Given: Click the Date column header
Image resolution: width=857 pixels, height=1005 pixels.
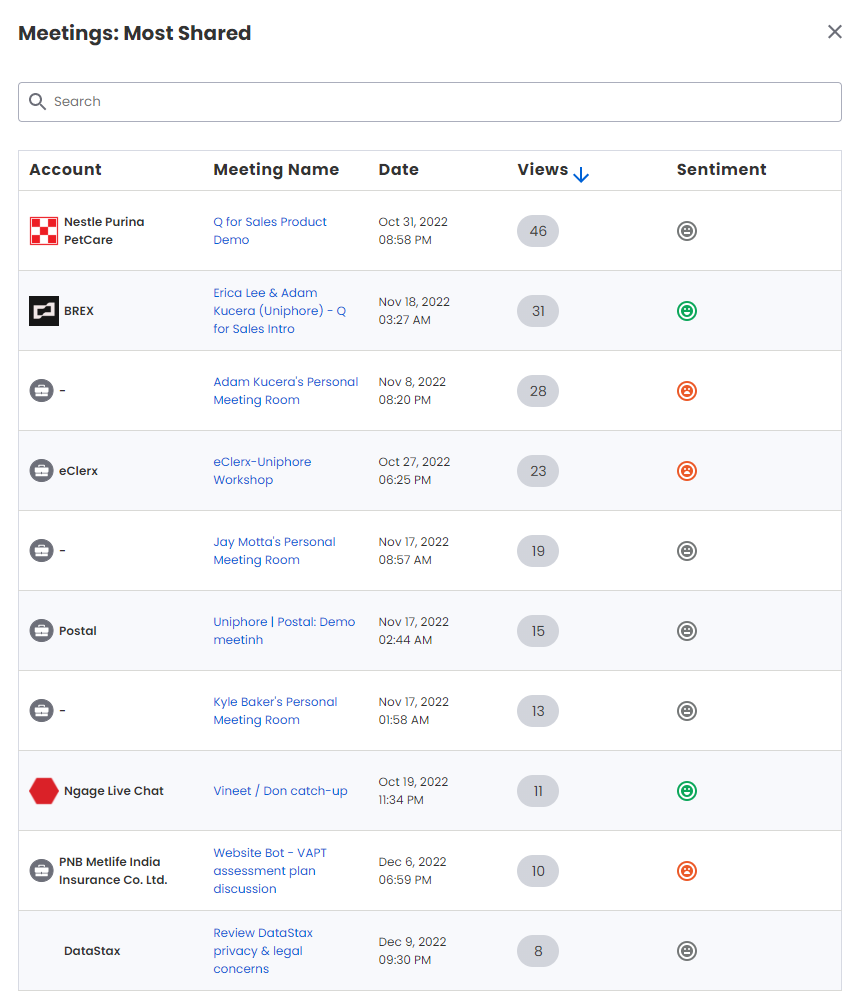Looking at the screenshot, I should click(x=399, y=170).
